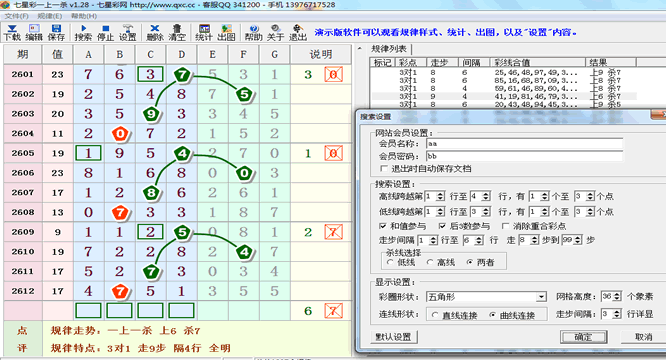This screenshot has height=360, width=666.
Task: Click the 走步 column header in the list
Action: pos(443,62)
